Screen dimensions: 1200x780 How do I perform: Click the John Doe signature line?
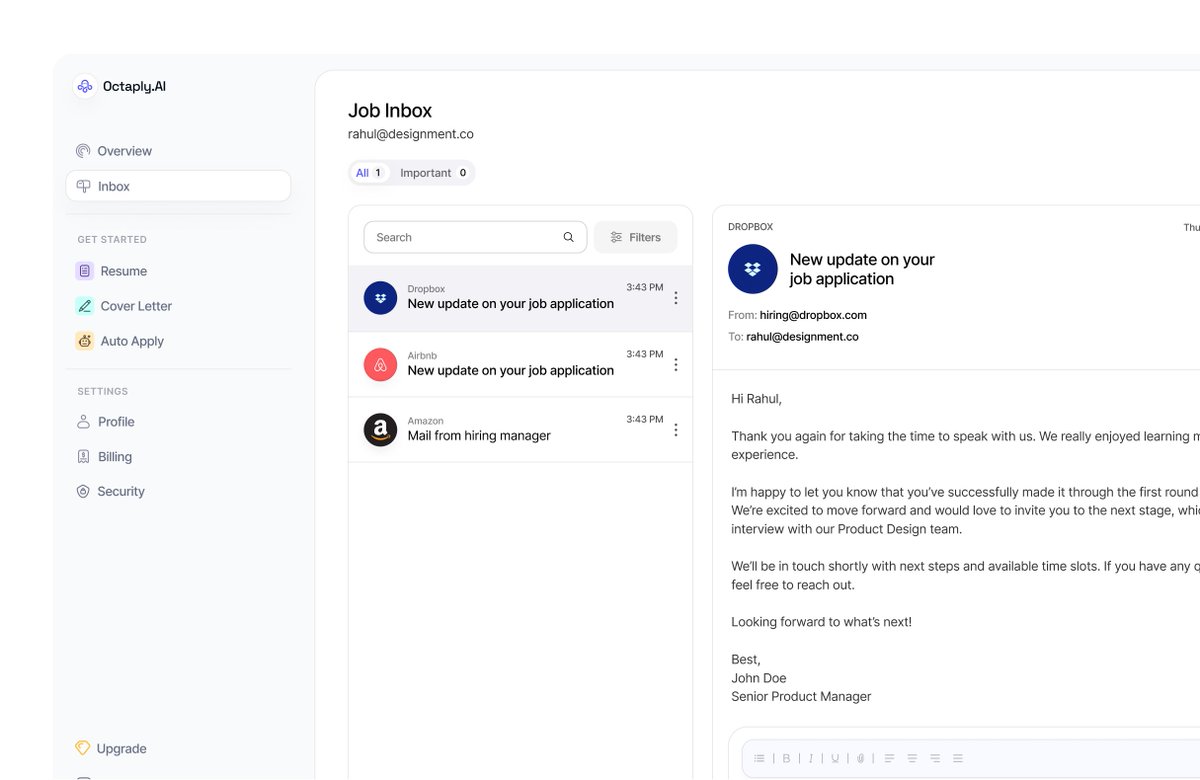(759, 678)
